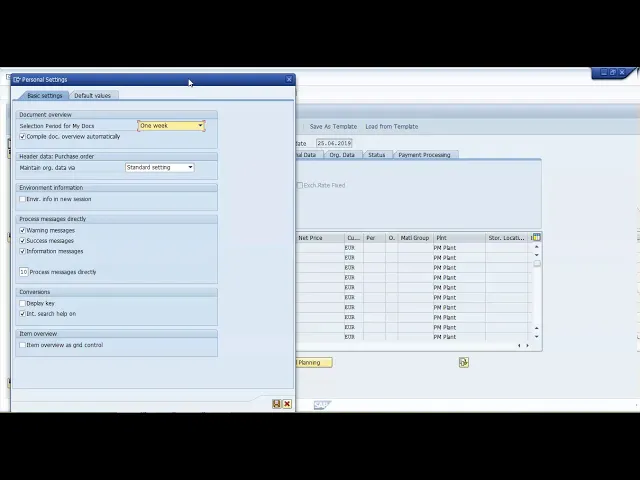The height and width of the screenshot is (480, 640).
Task: Click the horizontal scroll right arrow of item table
Action: tap(527, 346)
